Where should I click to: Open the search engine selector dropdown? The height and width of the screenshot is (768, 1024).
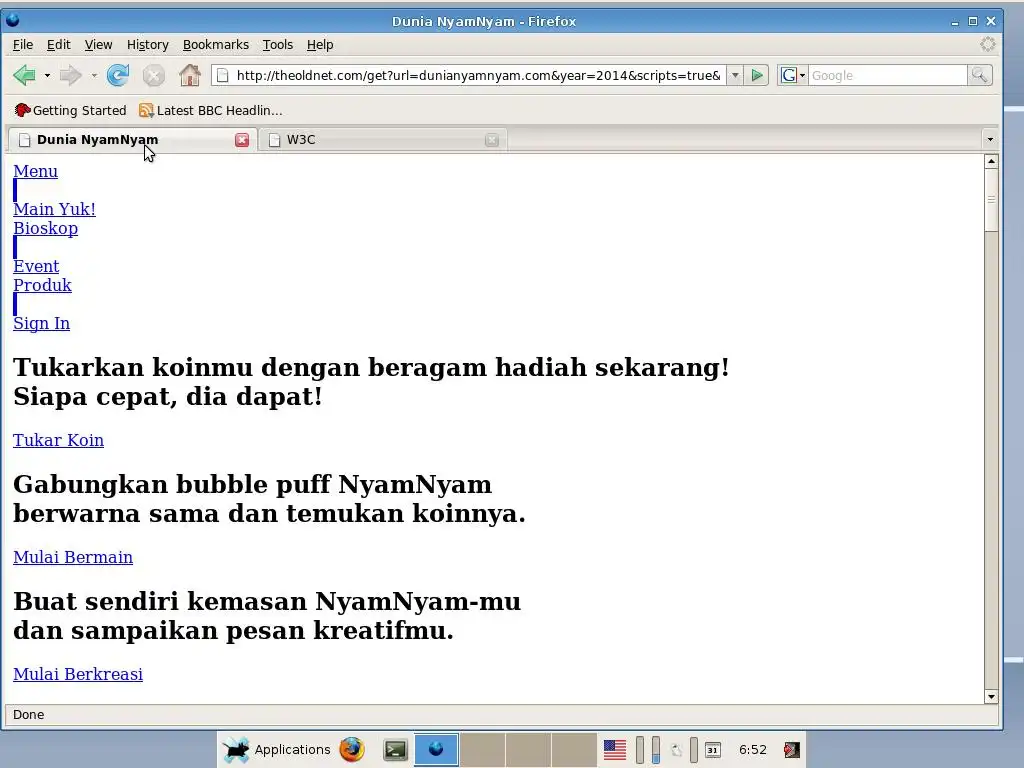793,76
